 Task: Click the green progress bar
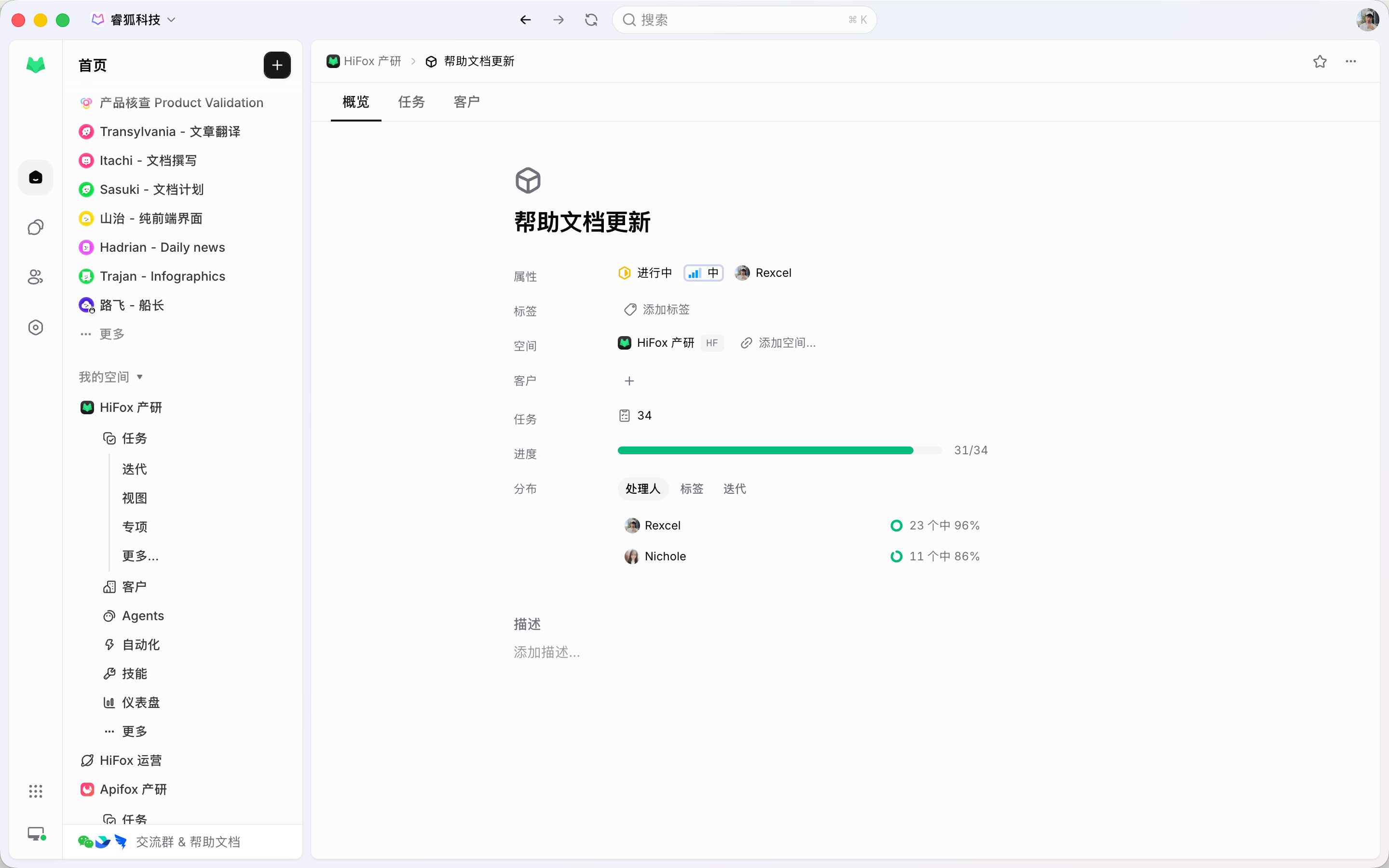pyautogui.click(x=779, y=451)
